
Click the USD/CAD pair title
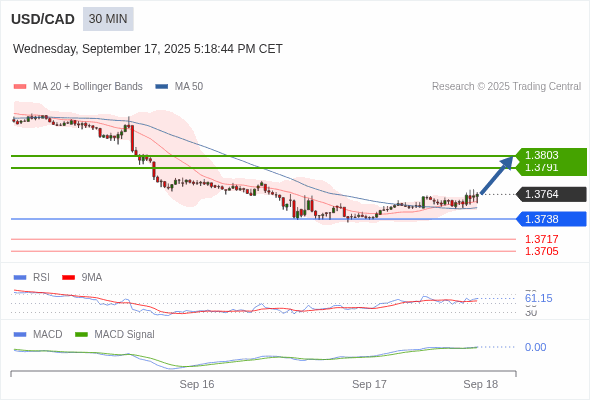tap(43, 19)
